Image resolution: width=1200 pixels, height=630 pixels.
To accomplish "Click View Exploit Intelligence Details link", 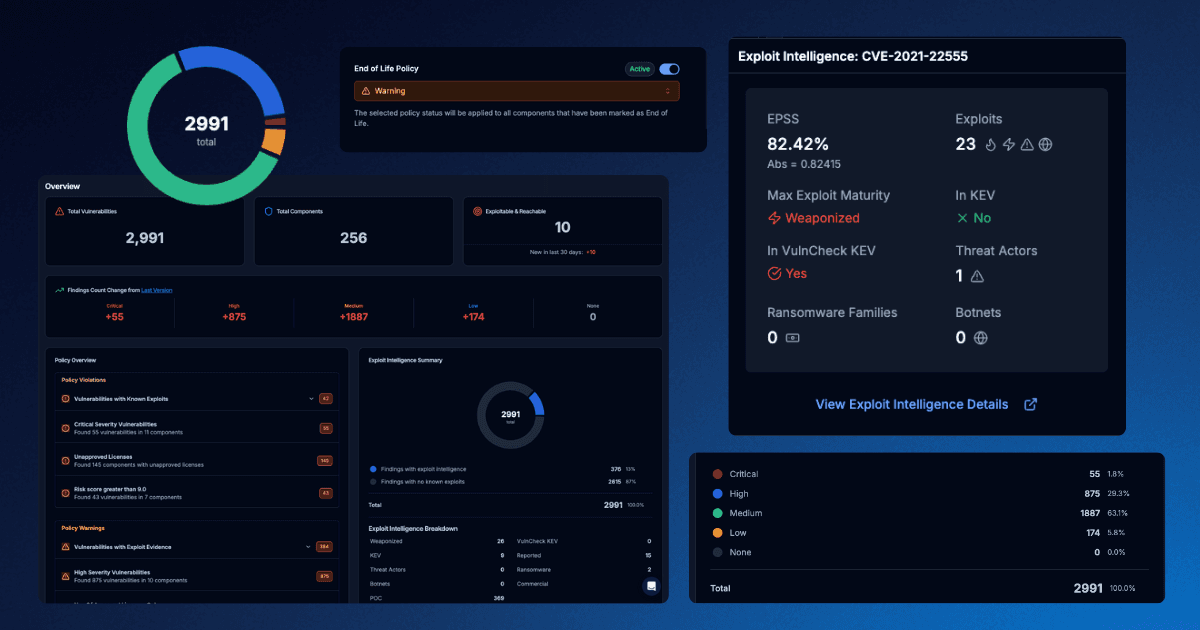I will pyautogui.click(x=911, y=405).
